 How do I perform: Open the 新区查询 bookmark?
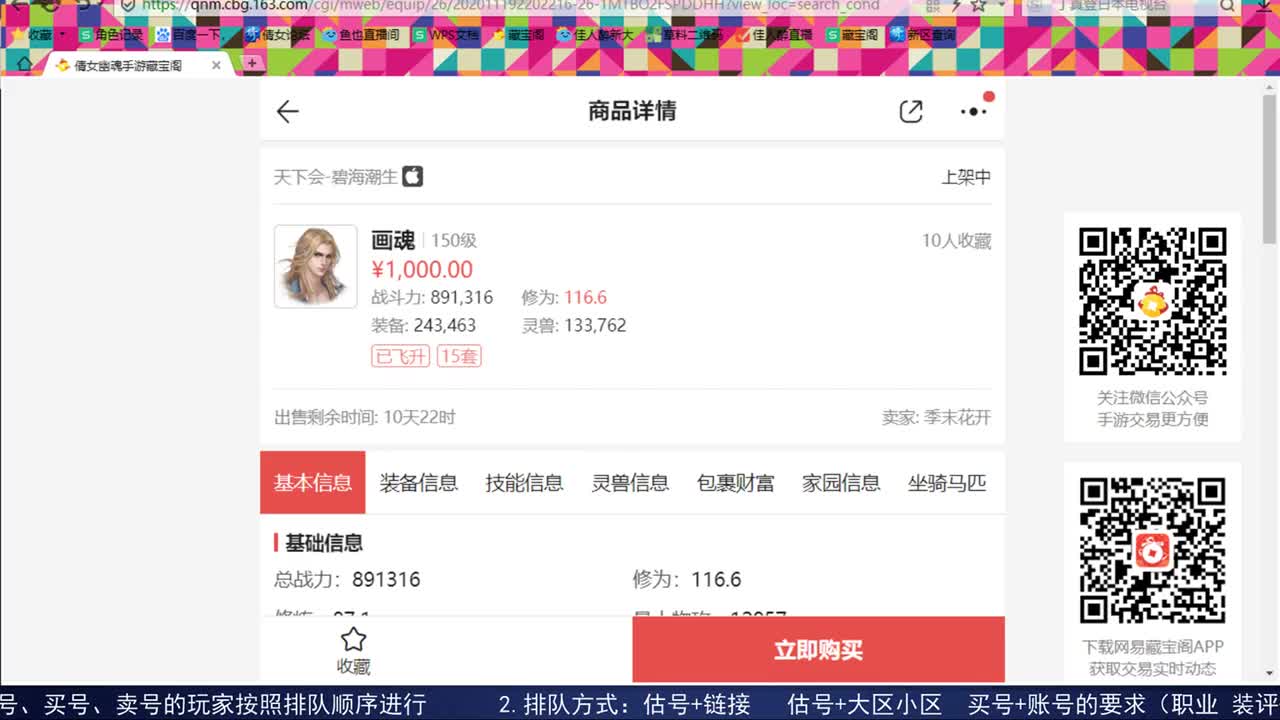(x=922, y=34)
